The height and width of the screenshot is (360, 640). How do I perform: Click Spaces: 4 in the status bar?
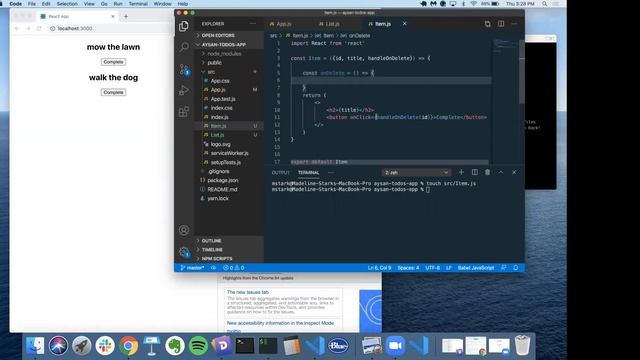[408, 268]
